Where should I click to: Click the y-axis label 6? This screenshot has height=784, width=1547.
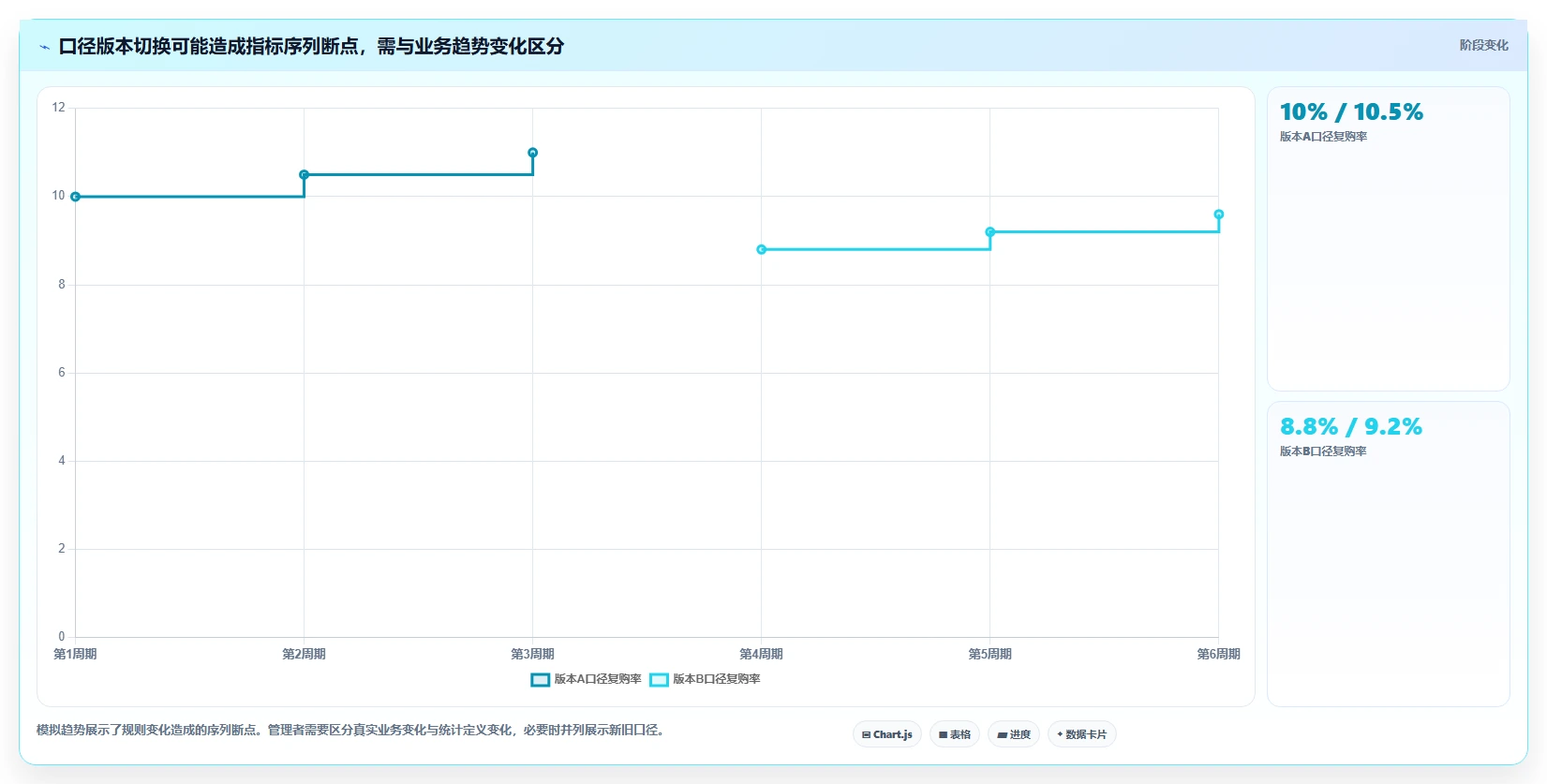click(62, 372)
